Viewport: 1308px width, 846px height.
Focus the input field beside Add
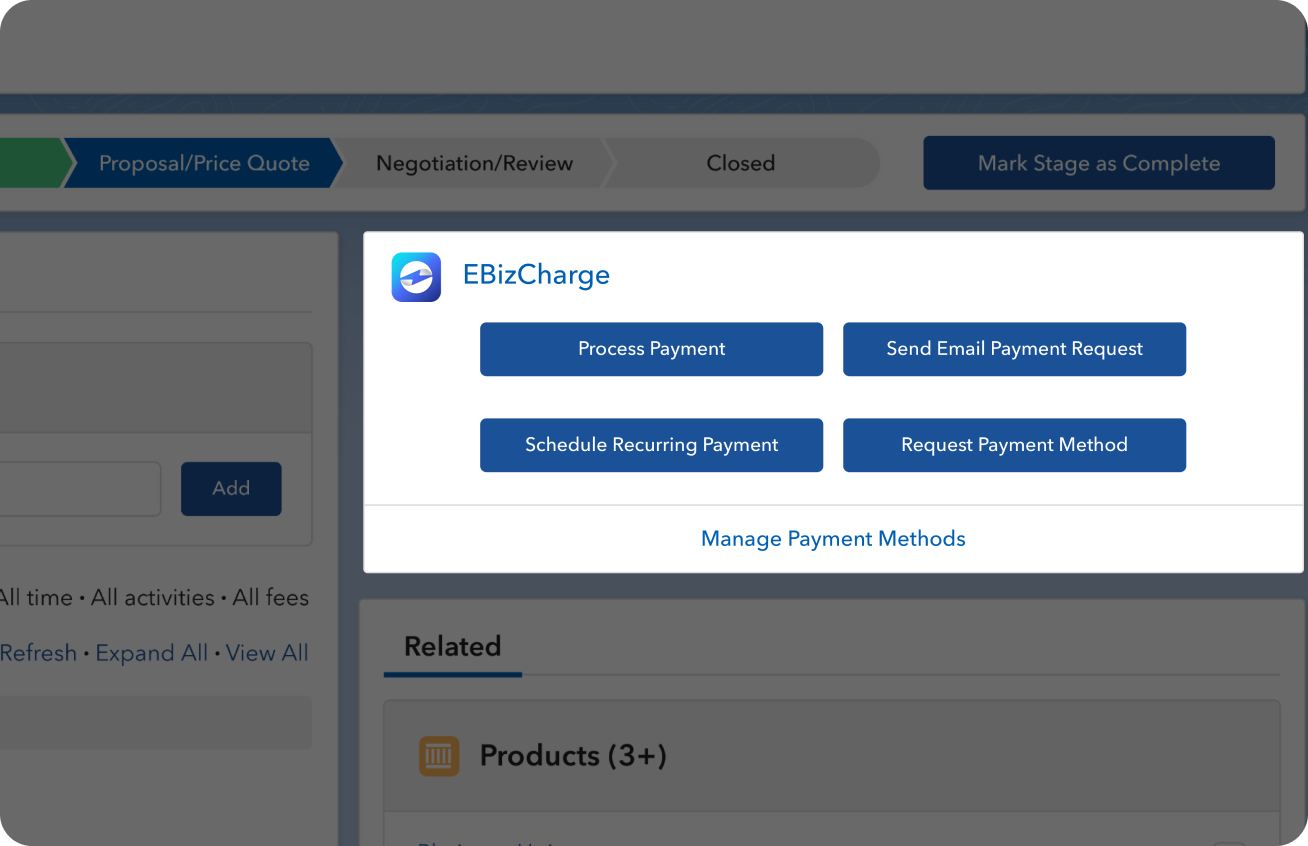pos(78,489)
